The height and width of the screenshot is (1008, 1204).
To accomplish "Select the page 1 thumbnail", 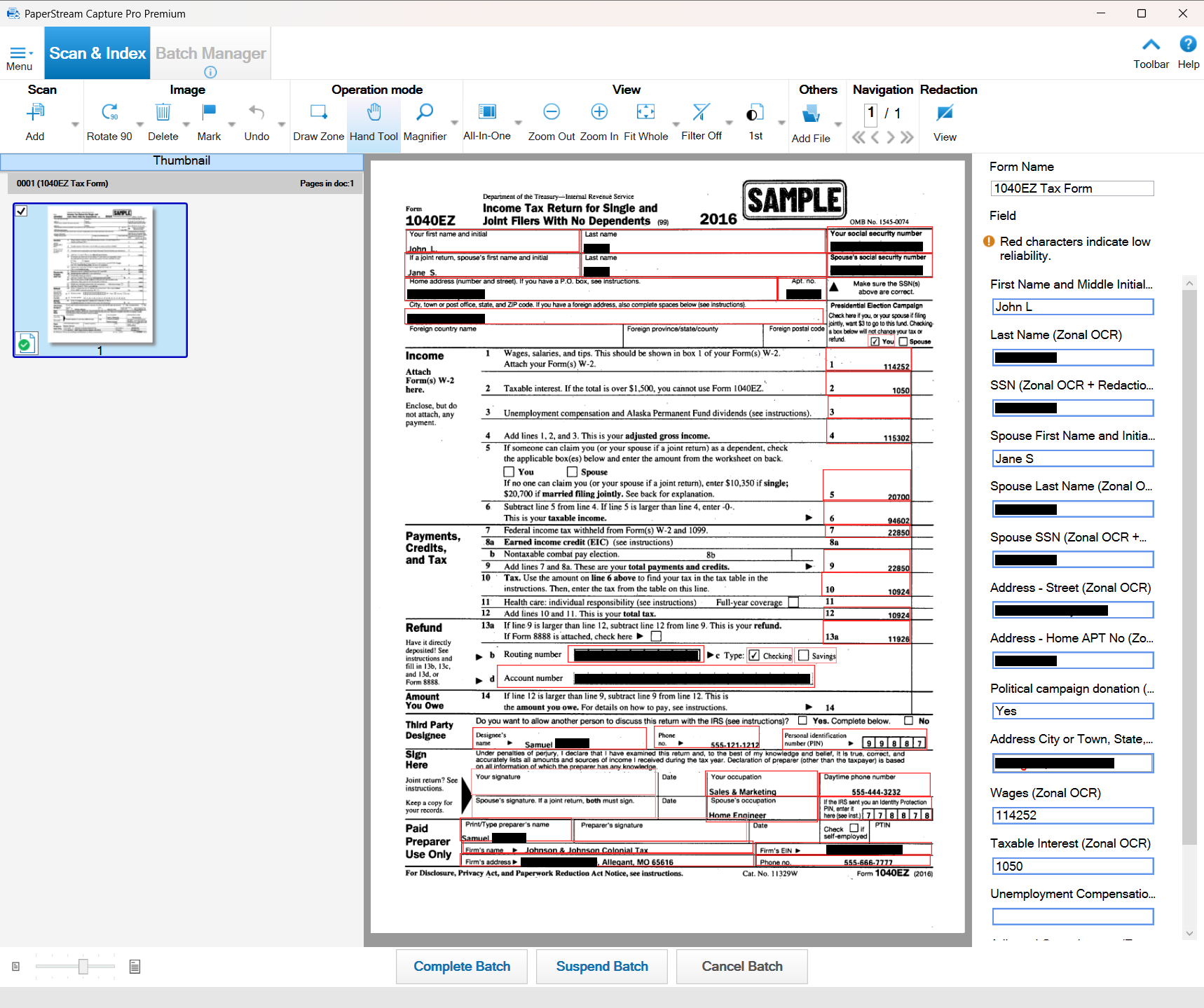I will [x=100, y=280].
